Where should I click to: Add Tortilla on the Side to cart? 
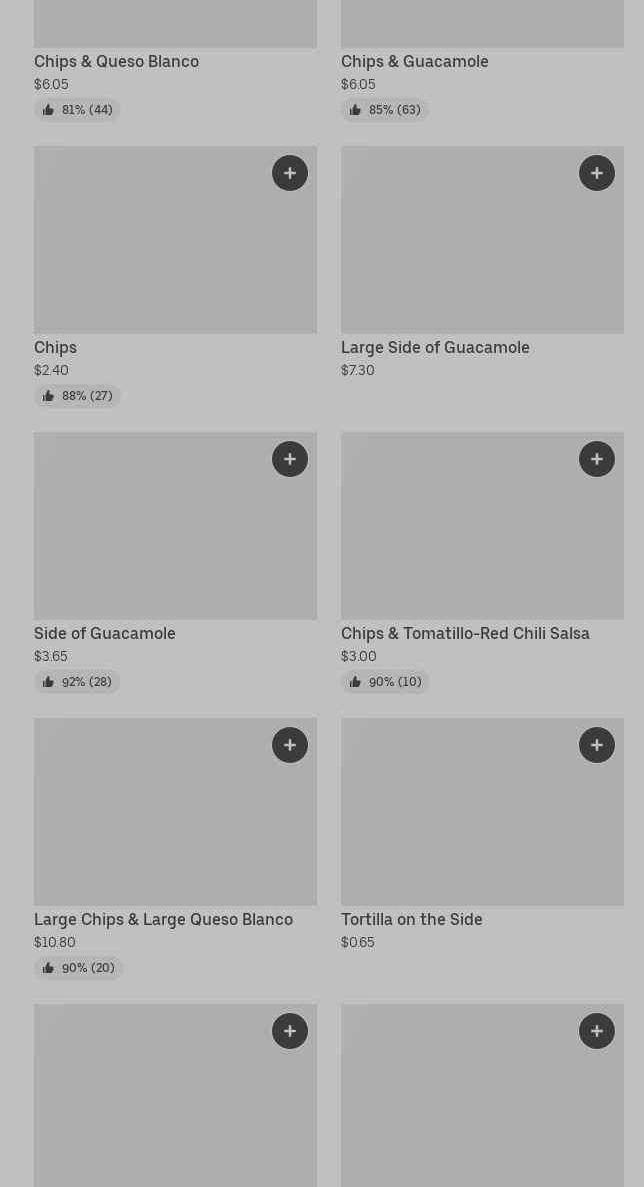coord(597,745)
